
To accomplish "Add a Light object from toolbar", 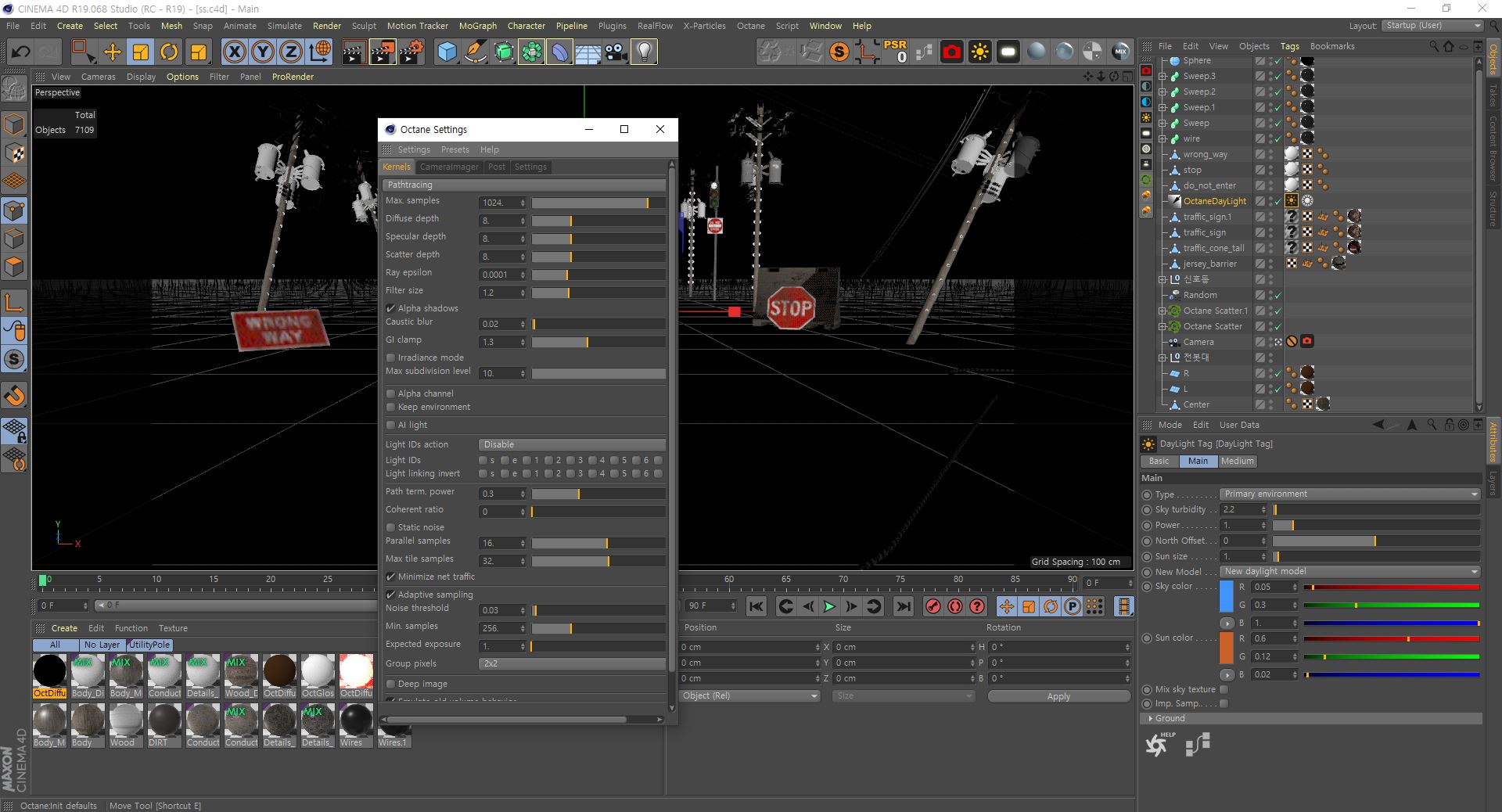I will [x=644, y=52].
